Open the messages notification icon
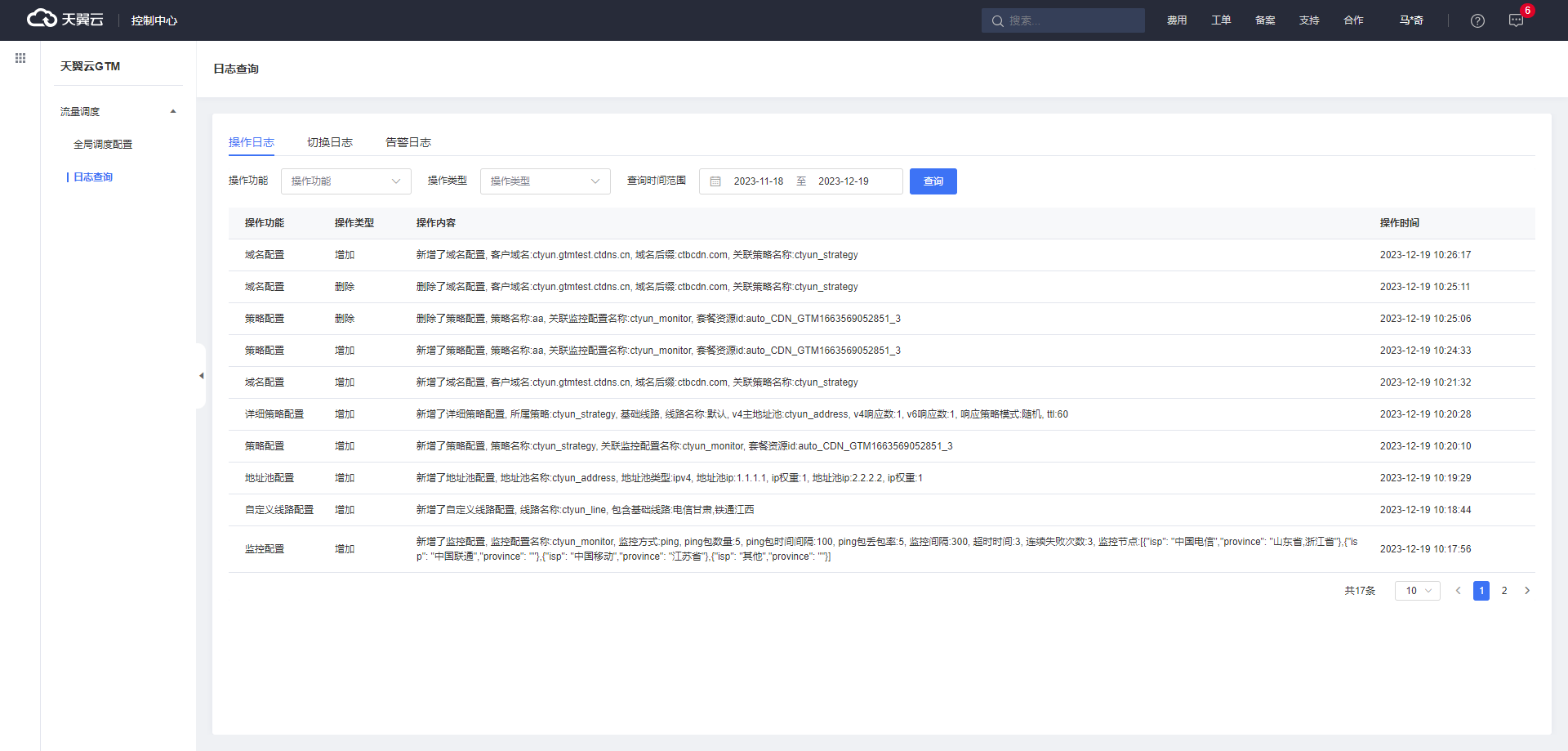 [1516, 20]
